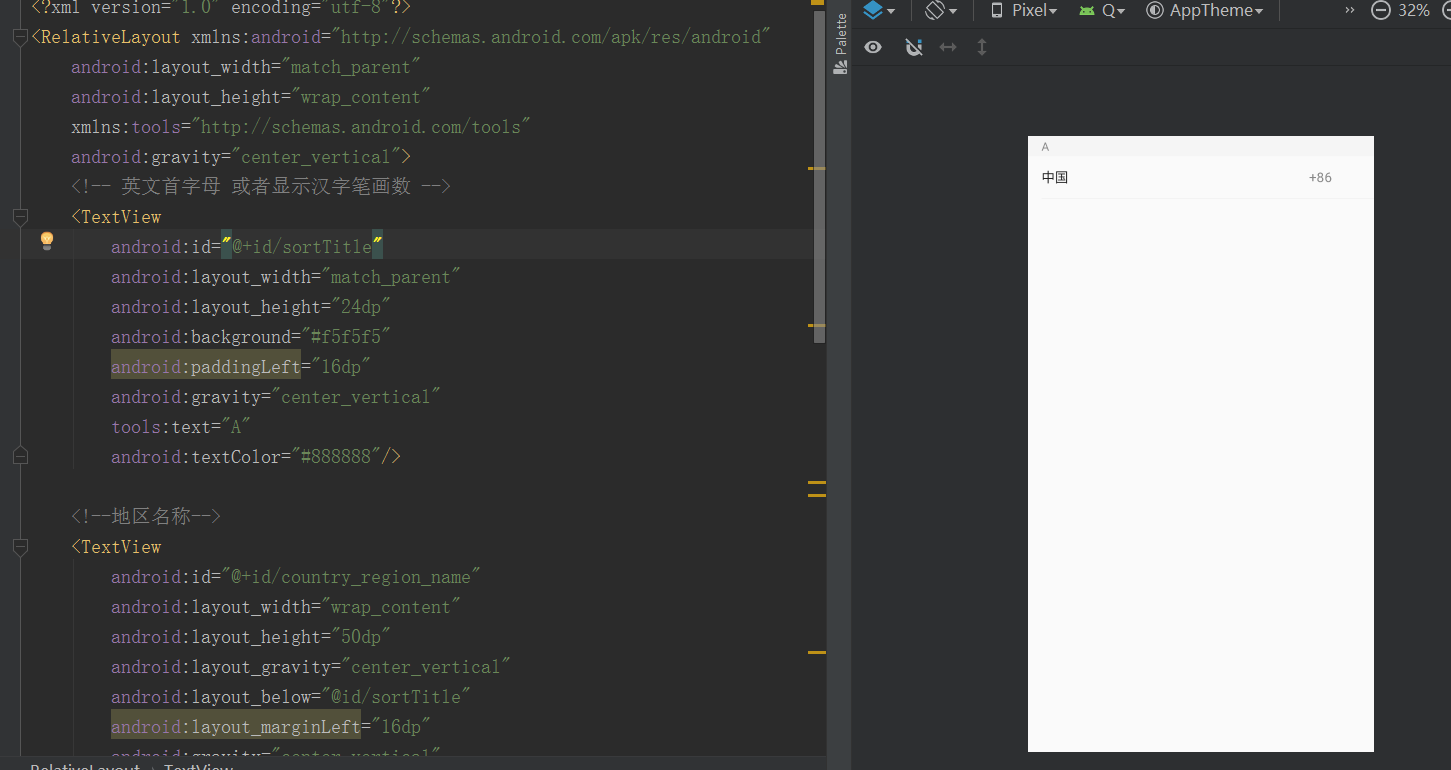The width and height of the screenshot is (1451, 770).
Task: Click the lightbulb intention action icon
Action: coord(46,240)
